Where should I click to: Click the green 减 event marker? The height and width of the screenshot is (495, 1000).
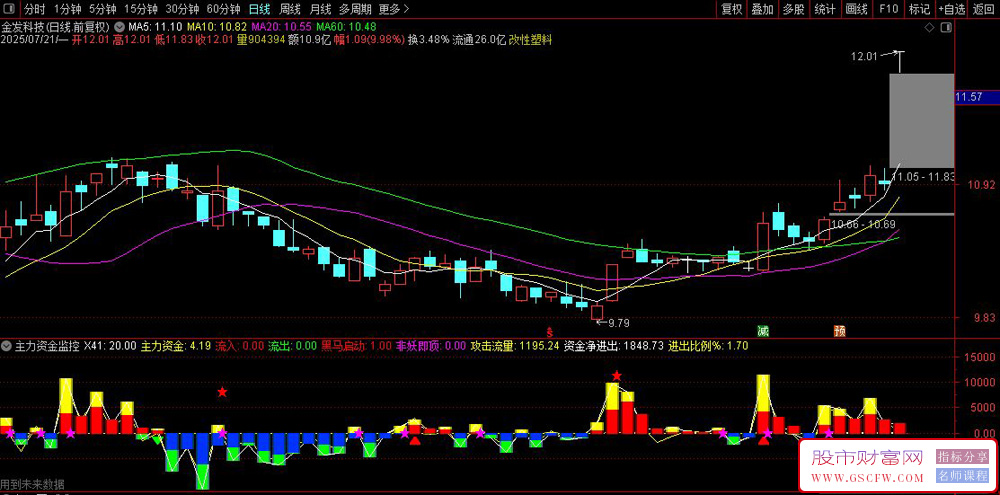(x=762, y=332)
